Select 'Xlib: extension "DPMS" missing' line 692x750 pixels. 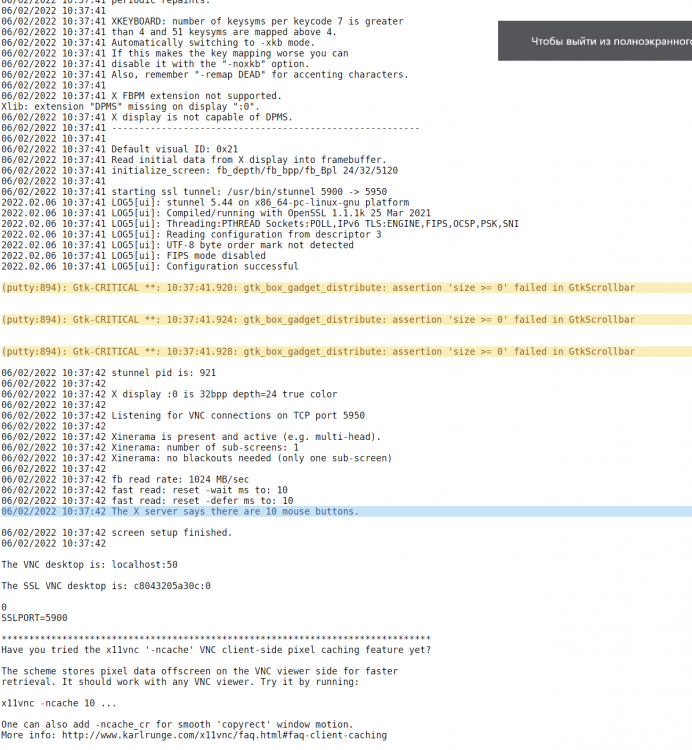130,106
